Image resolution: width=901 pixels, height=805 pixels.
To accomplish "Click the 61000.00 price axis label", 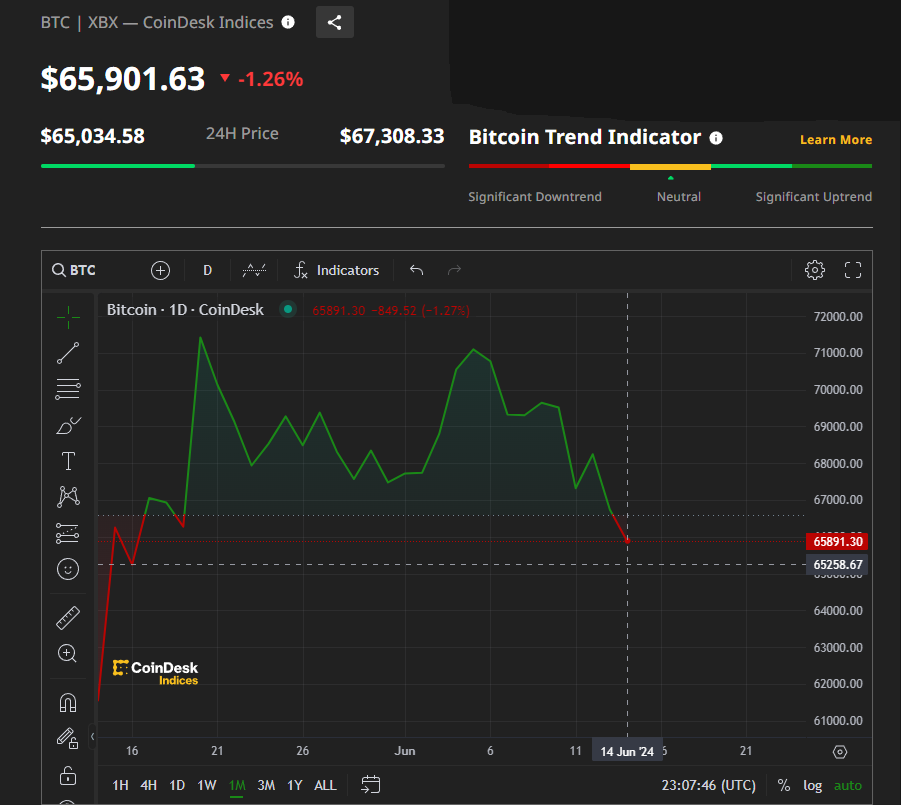I will pyautogui.click(x=838, y=721).
